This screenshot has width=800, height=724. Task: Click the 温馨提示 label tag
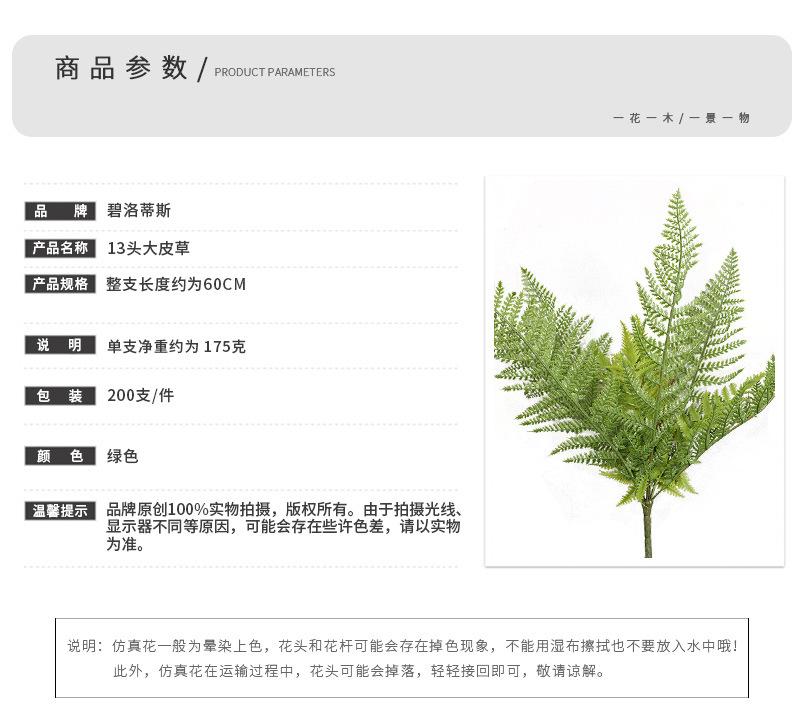click(60, 510)
